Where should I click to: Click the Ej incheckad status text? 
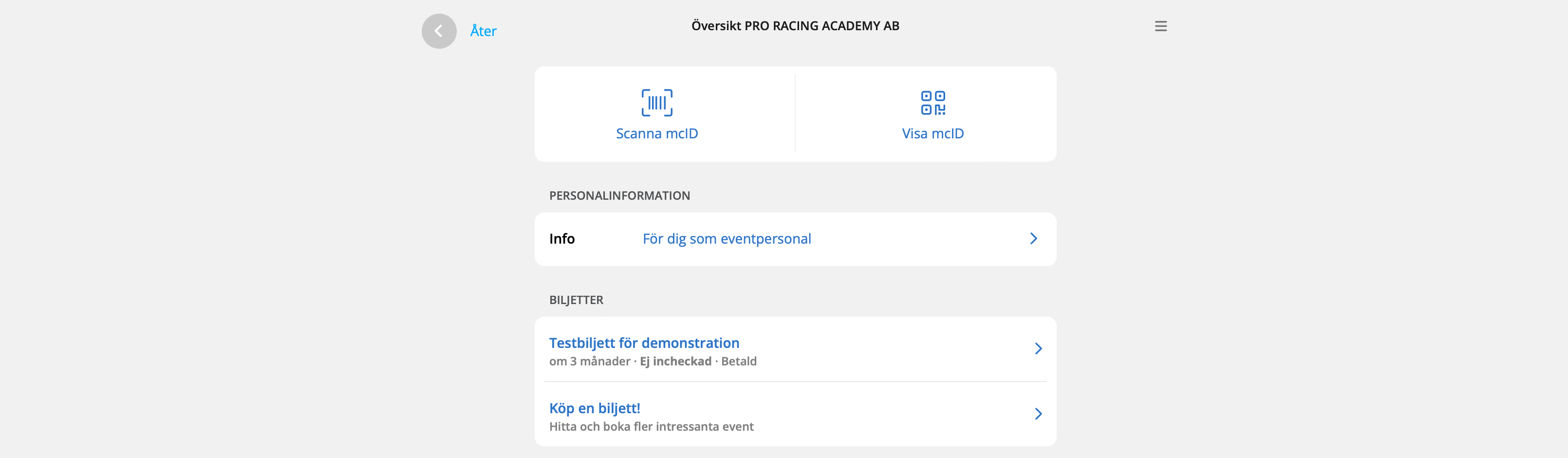676,361
